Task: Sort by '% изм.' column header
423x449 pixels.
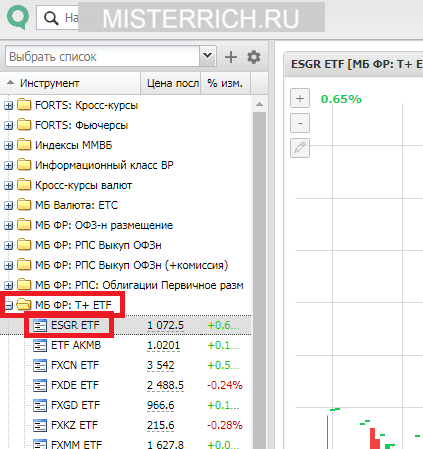Action: (x=225, y=83)
